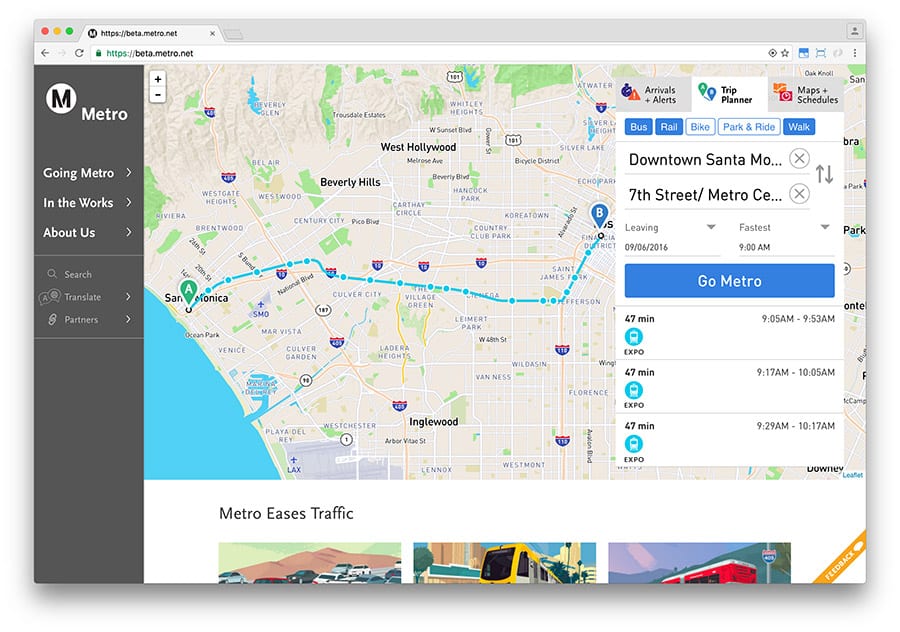Screen dimensions: 900x632
Task: Click the browser address bar URL
Action: click(150, 53)
